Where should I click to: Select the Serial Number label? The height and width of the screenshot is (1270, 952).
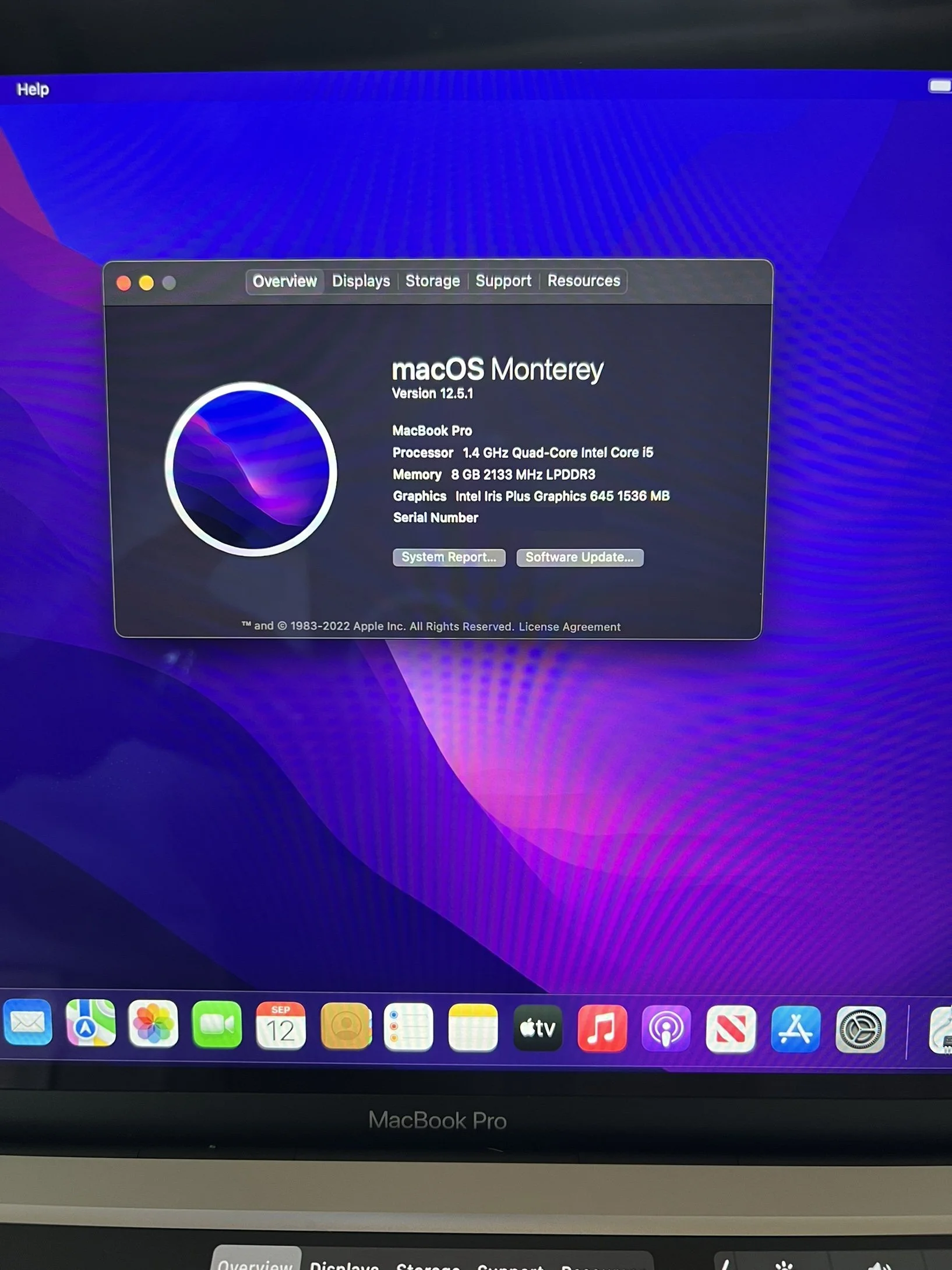[x=435, y=518]
